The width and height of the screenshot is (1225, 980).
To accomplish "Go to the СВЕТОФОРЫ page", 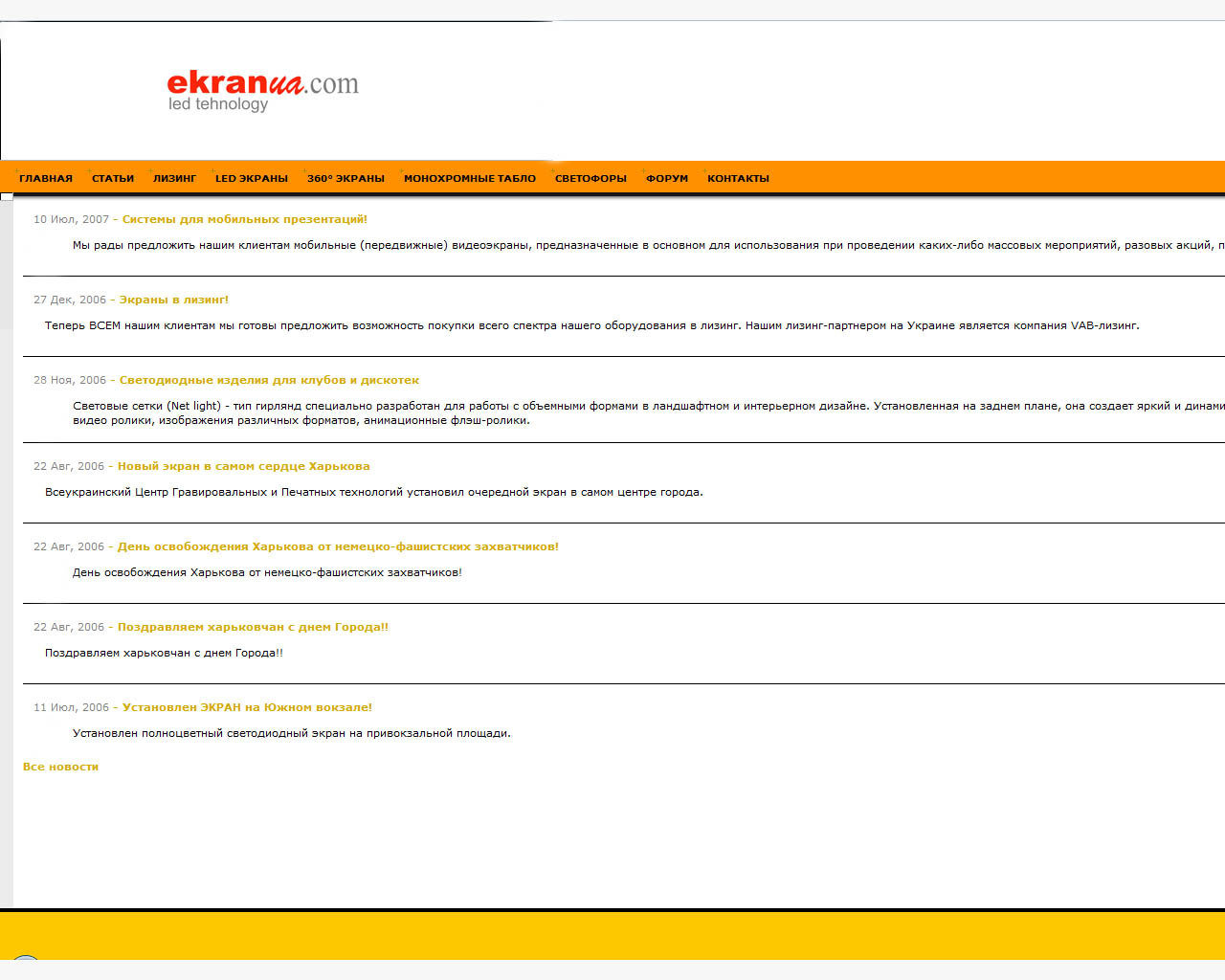I will pyautogui.click(x=590, y=178).
